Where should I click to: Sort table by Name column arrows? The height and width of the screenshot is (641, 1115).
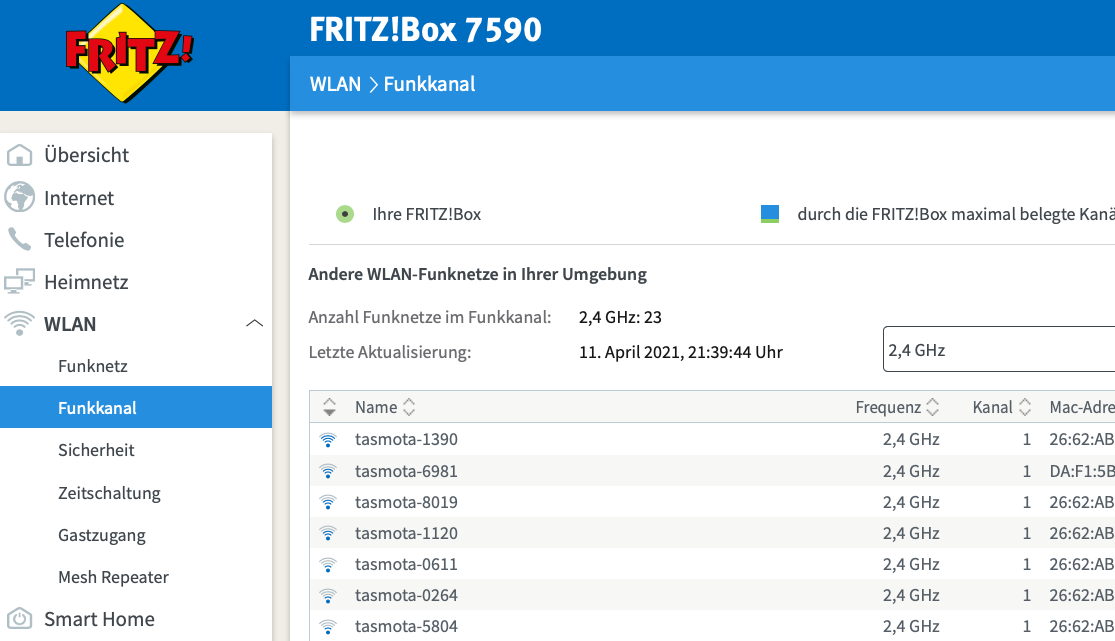(409, 407)
